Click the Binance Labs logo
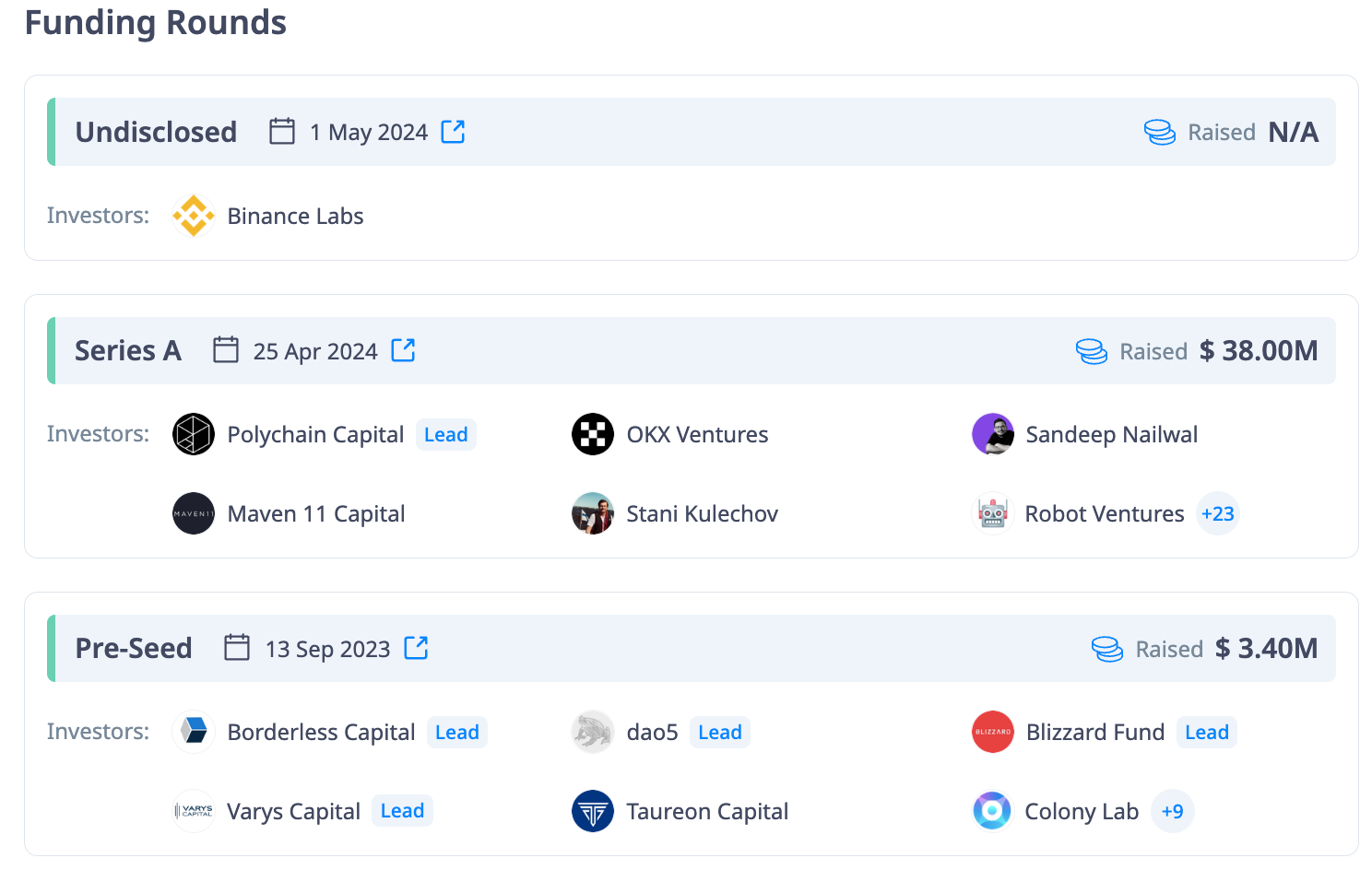 194,216
